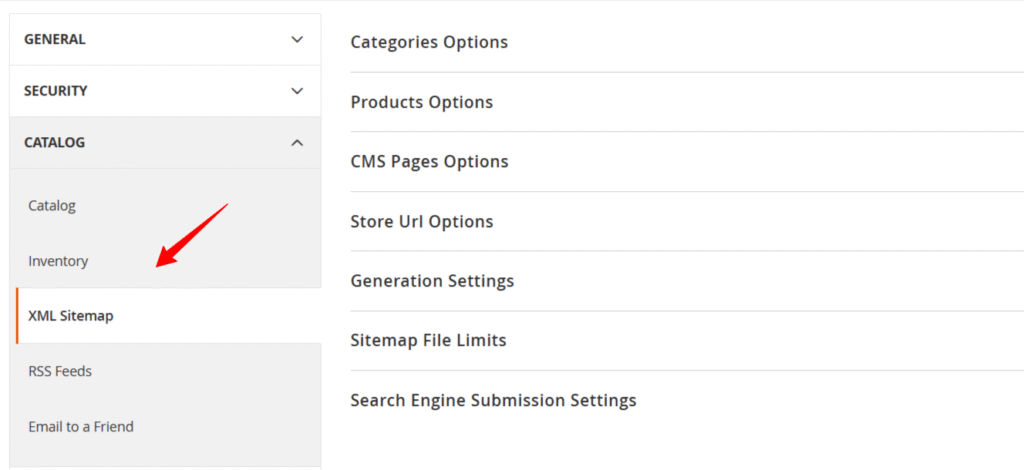
Task: Open Search Engine Submission Settings
Action: coord(493,401)
